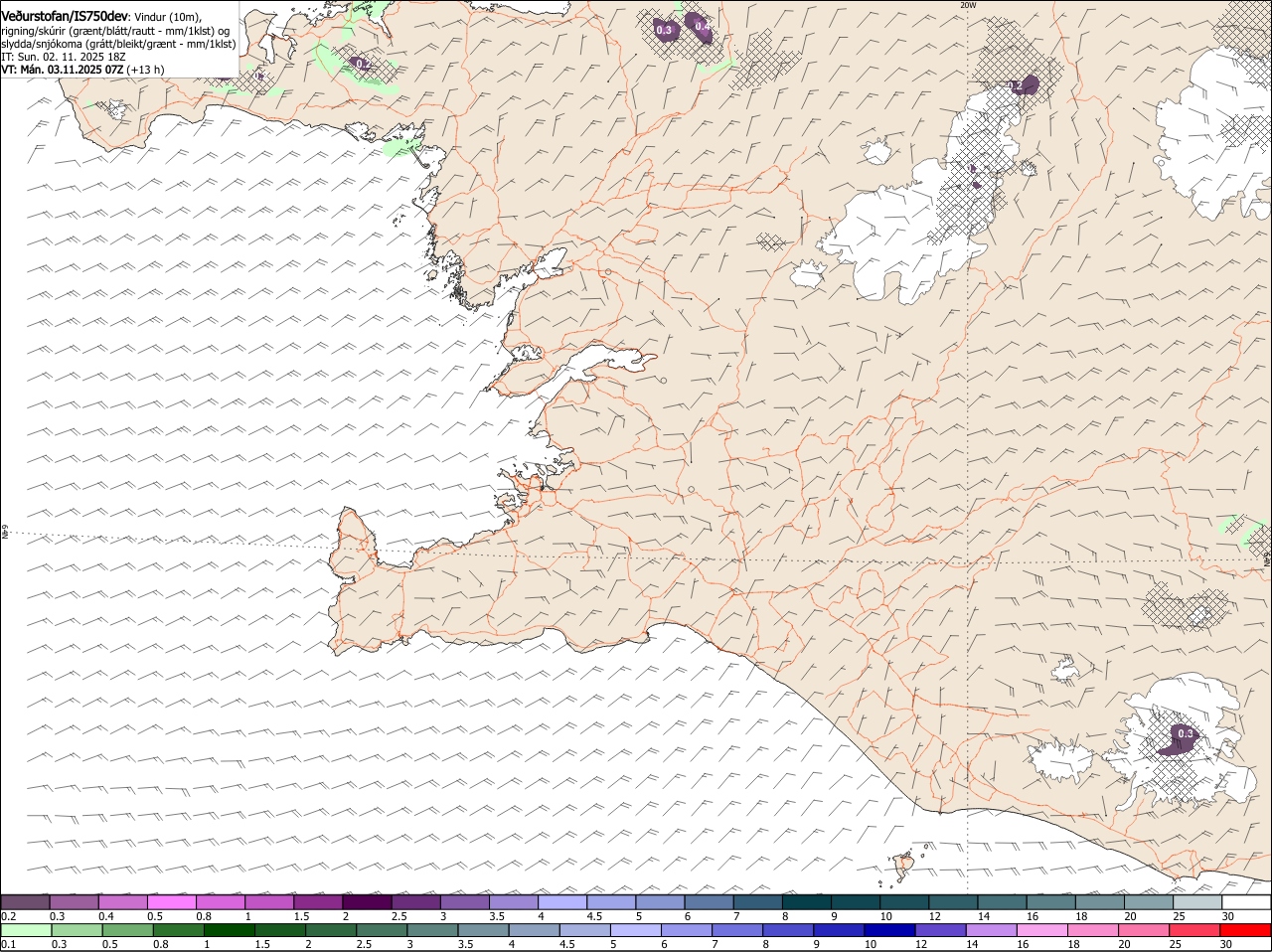Pick the pale lavender 5 swatch in lower scale

[x=636, y=930]
